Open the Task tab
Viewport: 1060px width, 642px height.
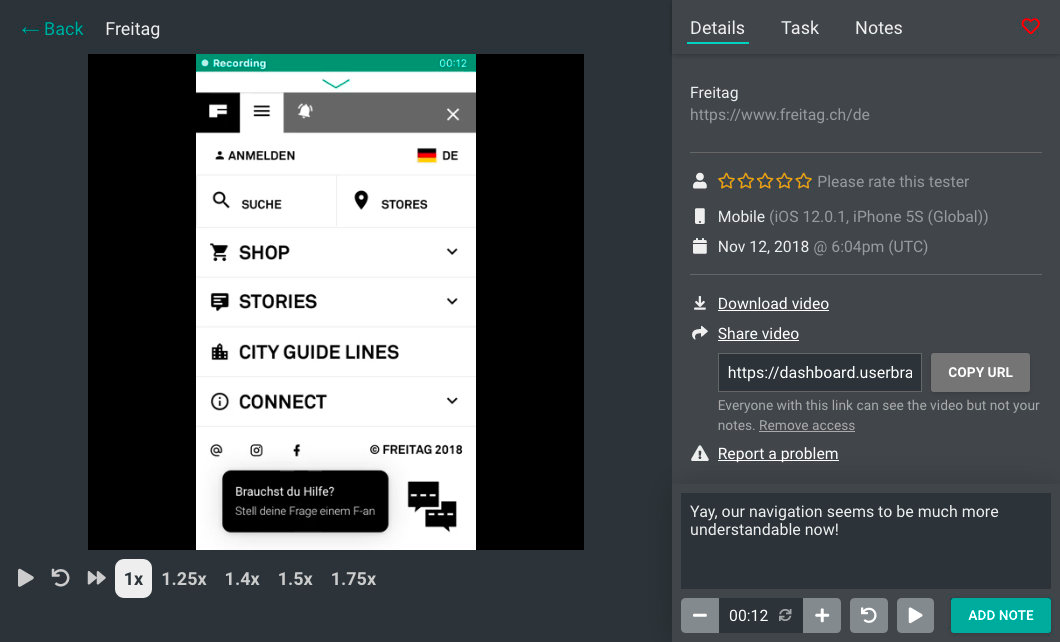(x=800, y=28)
